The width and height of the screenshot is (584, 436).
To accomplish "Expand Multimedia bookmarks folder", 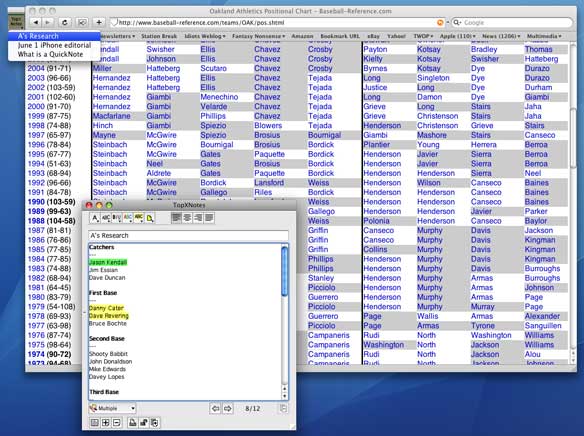I will tap(544, 36).
